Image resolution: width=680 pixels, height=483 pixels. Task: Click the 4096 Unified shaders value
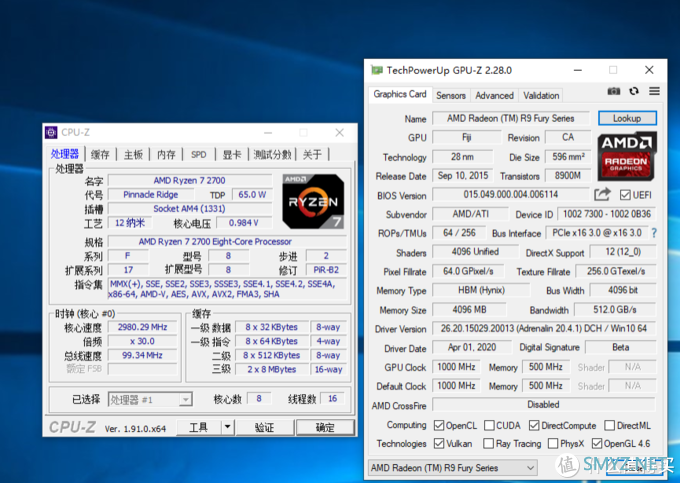[475, 252]
